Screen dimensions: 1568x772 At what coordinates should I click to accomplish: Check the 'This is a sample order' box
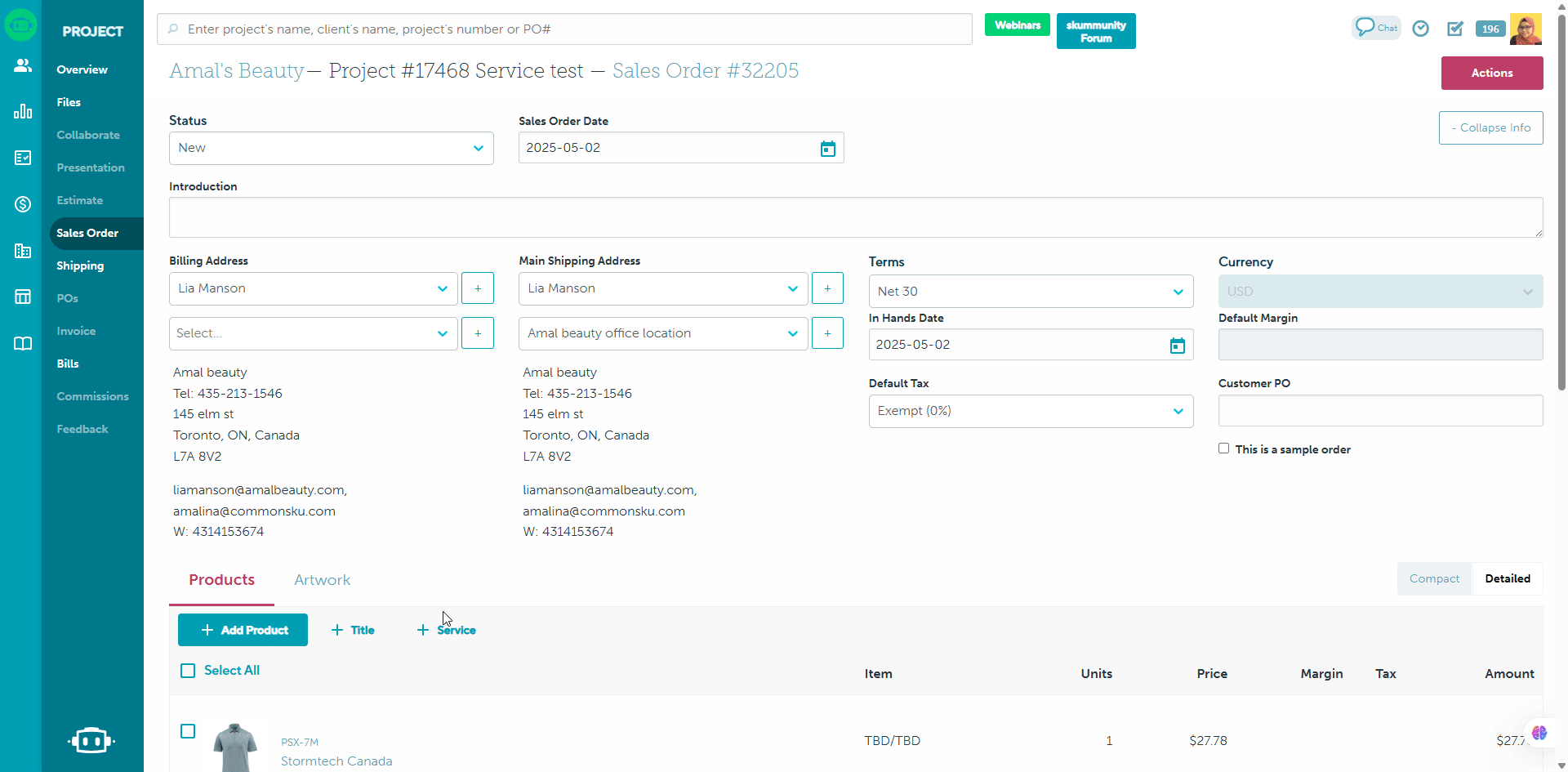pos(1223,448)
